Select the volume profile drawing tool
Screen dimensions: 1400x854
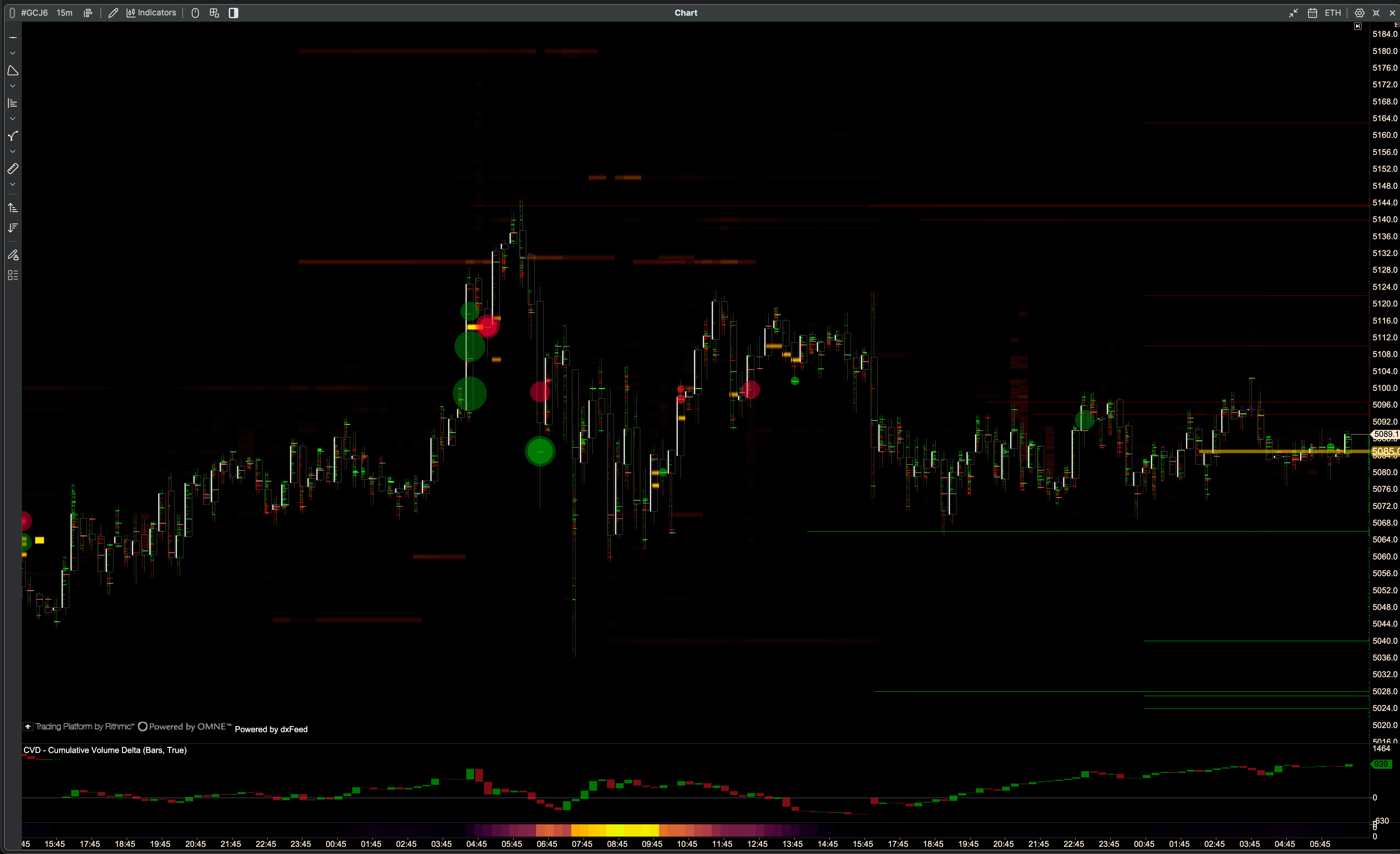[x=13, y=103]
